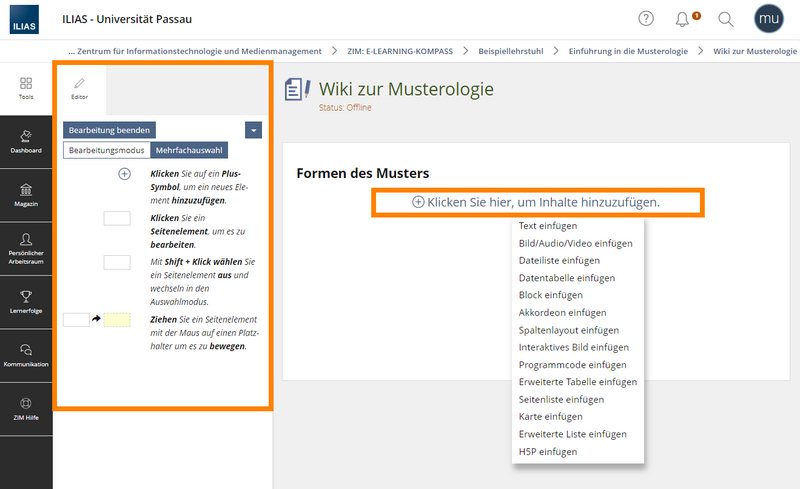Click the 'Formen des Musters' heading

click(x=363, y=174)
